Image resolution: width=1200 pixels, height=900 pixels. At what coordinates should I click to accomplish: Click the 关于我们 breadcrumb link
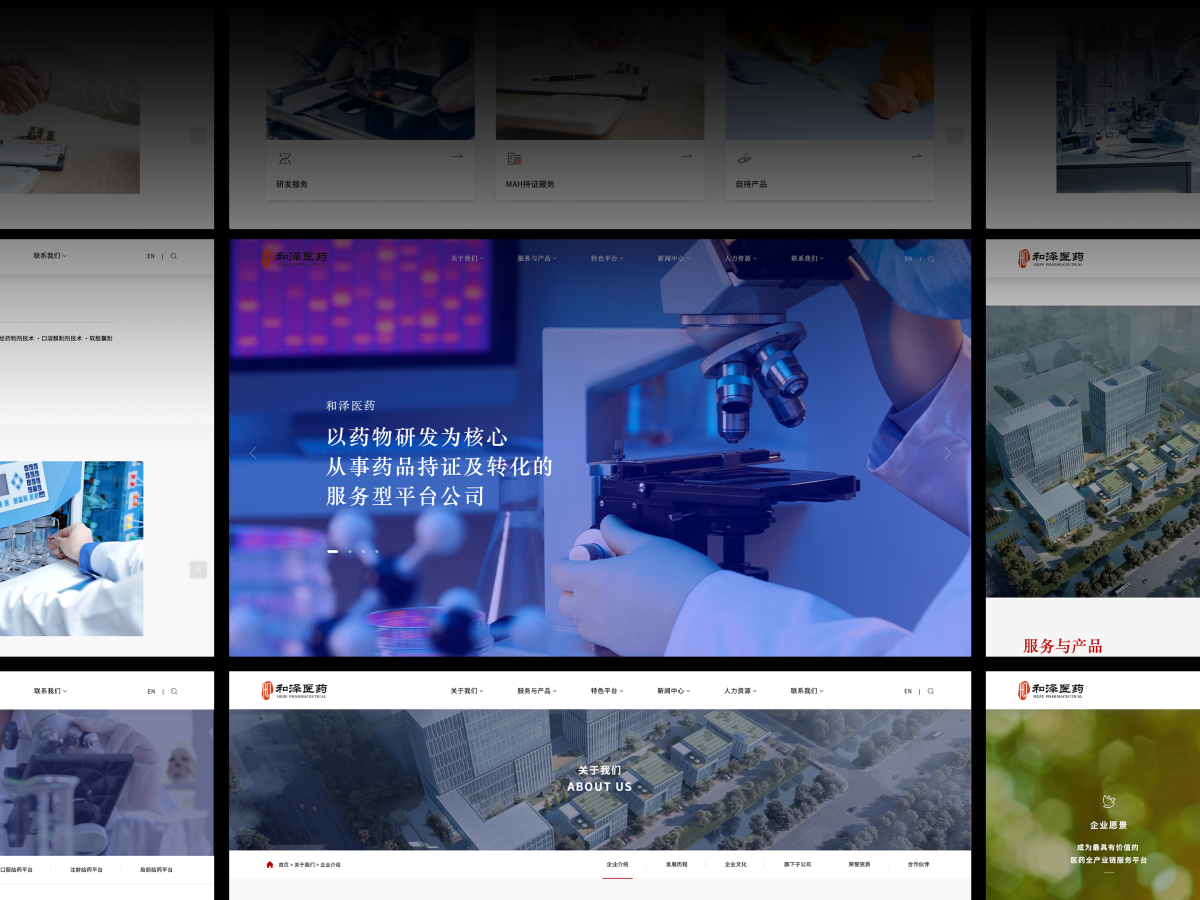(304, 864)
